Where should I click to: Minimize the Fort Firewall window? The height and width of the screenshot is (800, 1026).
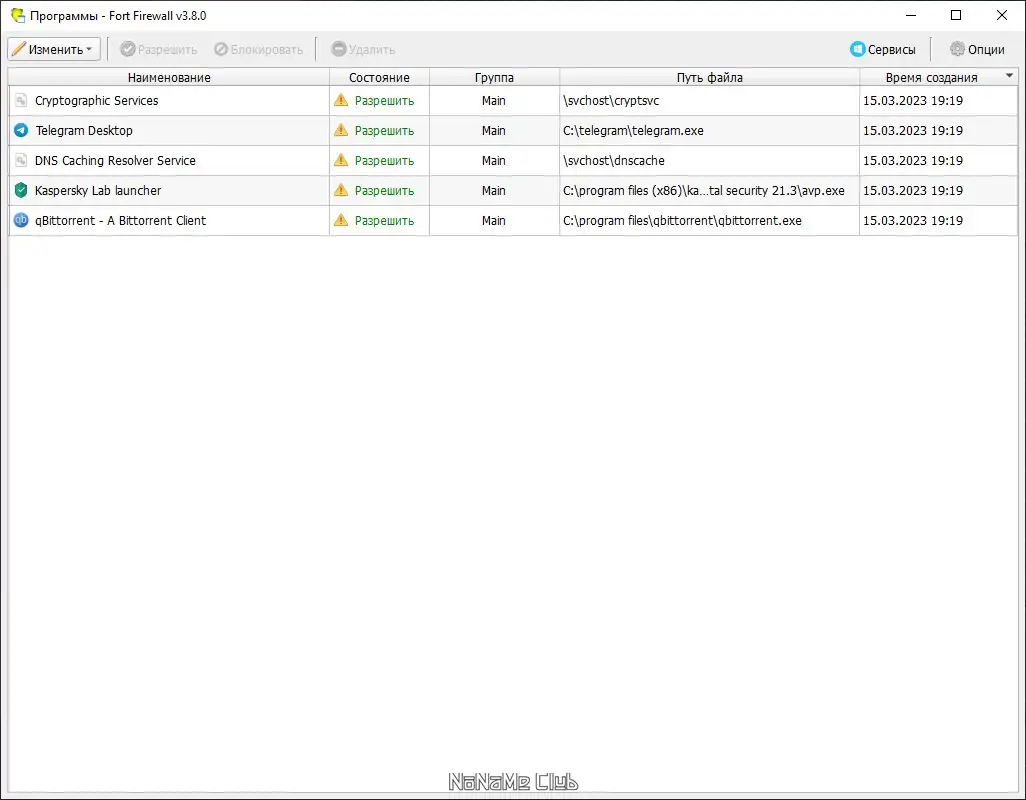[911, 15]
